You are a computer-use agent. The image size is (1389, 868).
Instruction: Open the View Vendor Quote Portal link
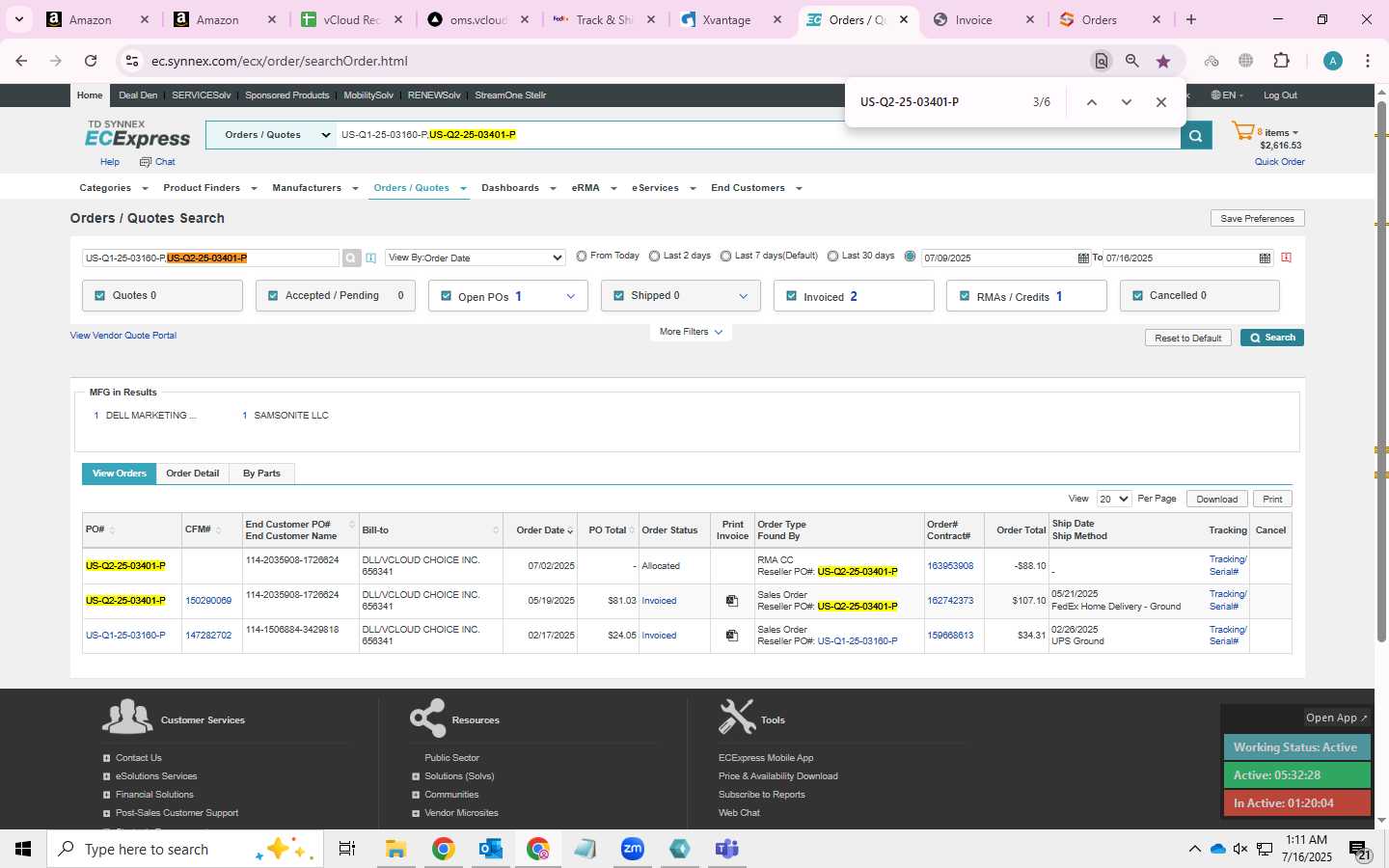point(123,336)
